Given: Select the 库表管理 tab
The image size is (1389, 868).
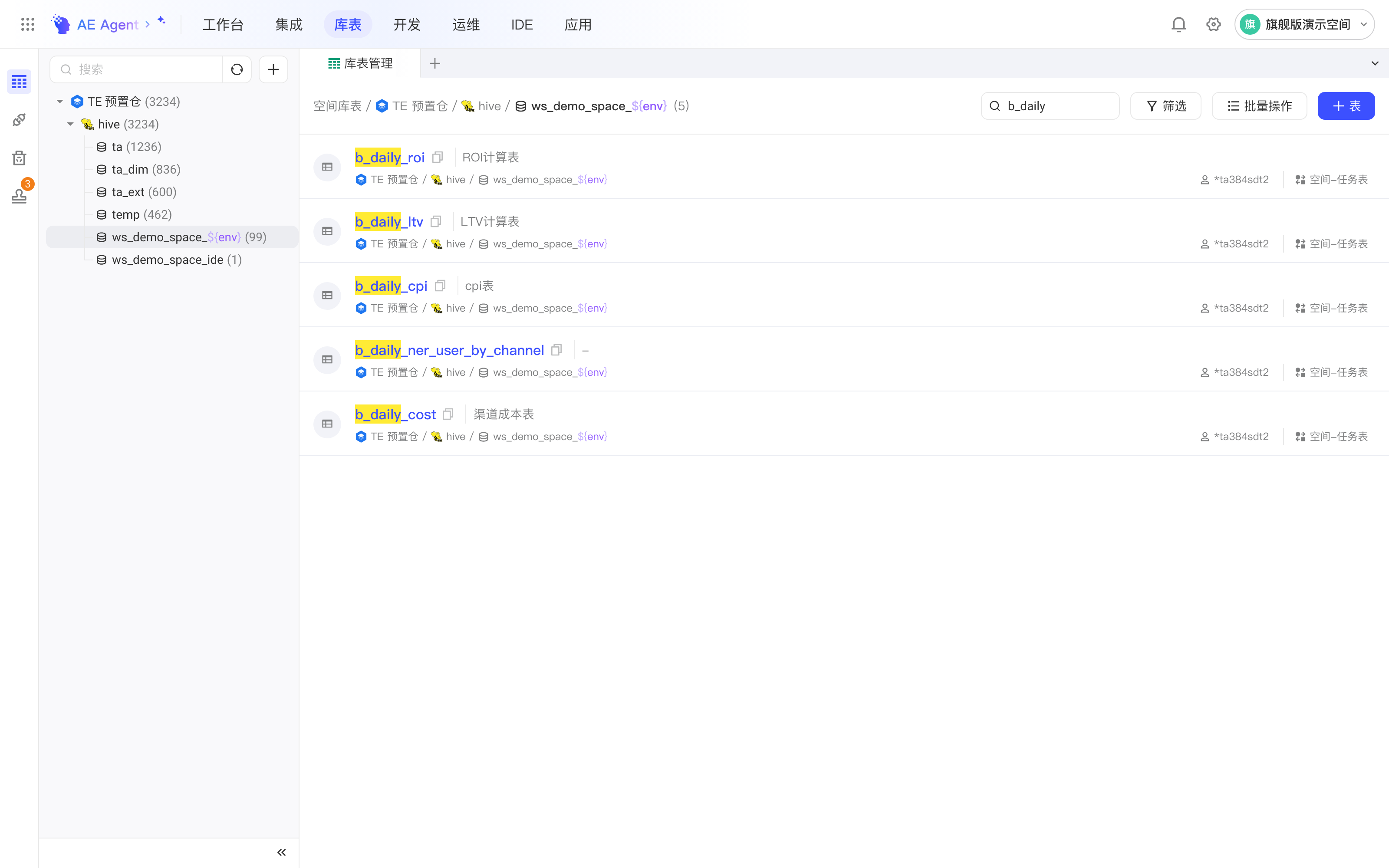Looking at the screenshot, I should (360, 63).
